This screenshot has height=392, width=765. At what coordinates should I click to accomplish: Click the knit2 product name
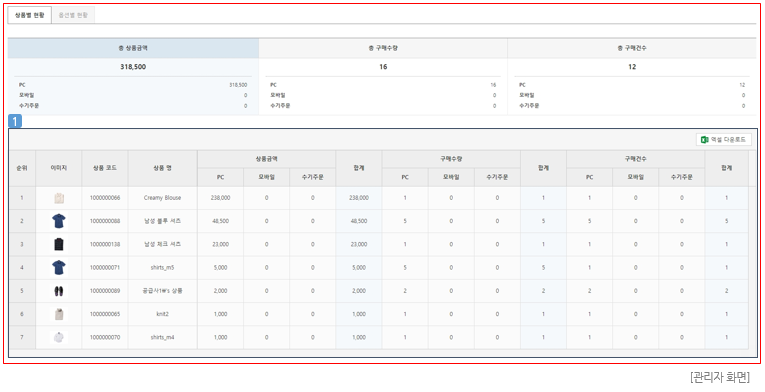(162, 314)
